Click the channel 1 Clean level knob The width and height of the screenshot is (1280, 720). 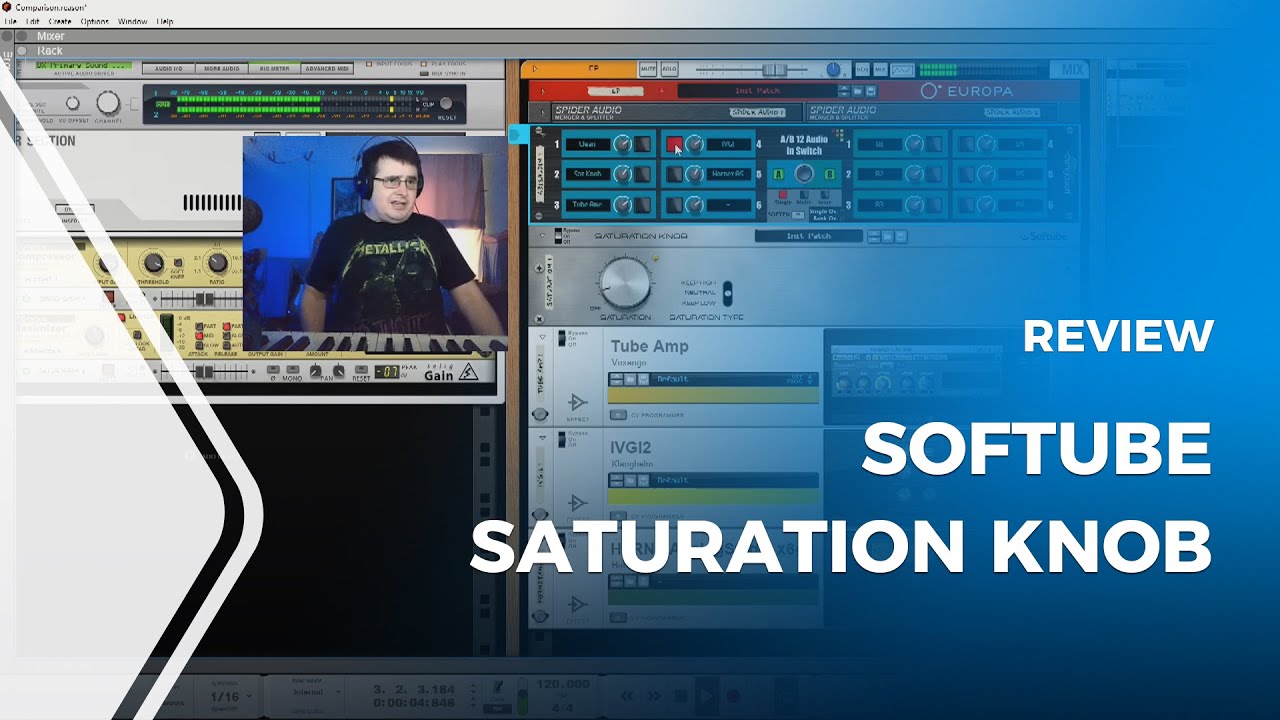[x=622, y=145]
